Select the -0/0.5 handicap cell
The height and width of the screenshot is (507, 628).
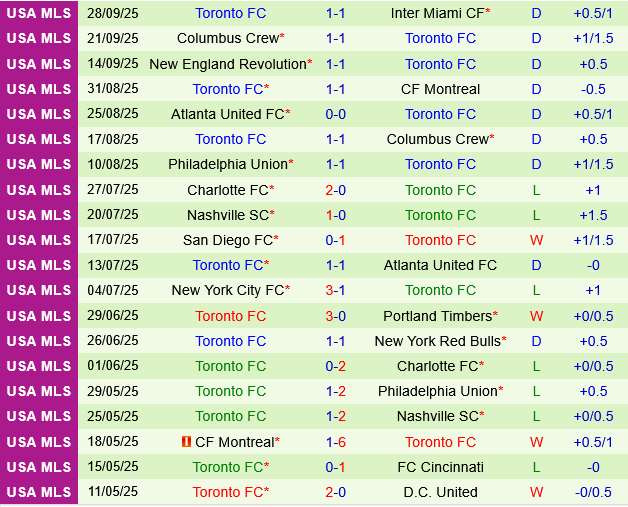click(x=593, y=492)
